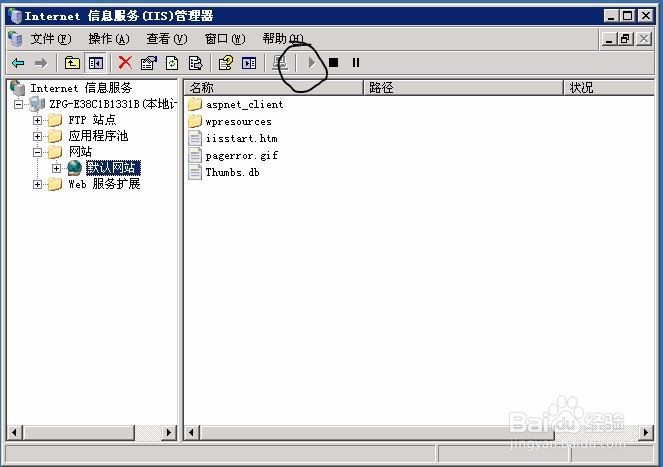Viewport: 663px width, 467px height.
Task: Sort by the 路径 column header
Action: pos(463,88)
